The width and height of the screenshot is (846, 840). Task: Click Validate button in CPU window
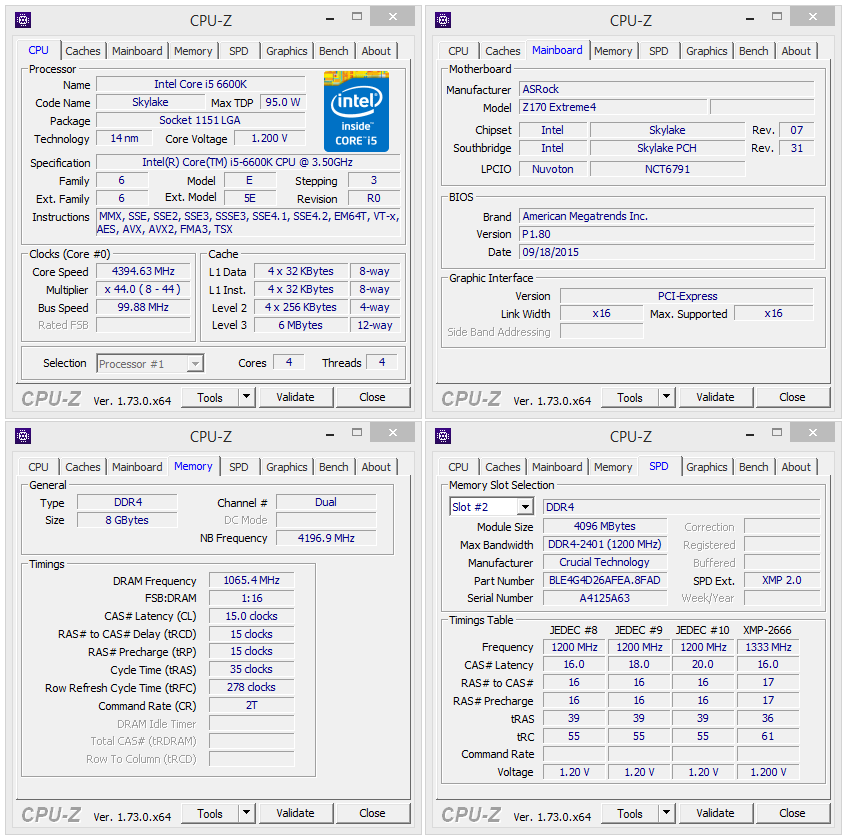click(295, 398)
